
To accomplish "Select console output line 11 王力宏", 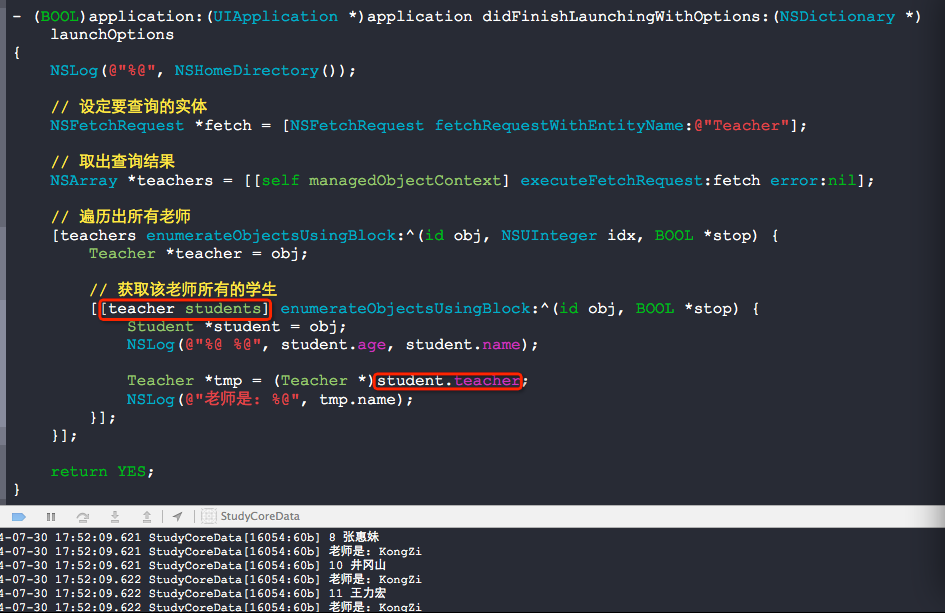I will click(x=193, y=593).
